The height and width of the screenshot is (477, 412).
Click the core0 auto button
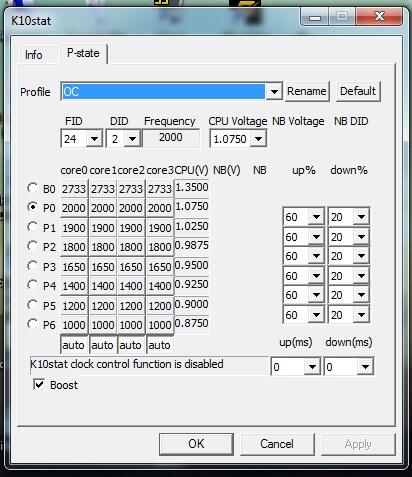tap(74, 345)
